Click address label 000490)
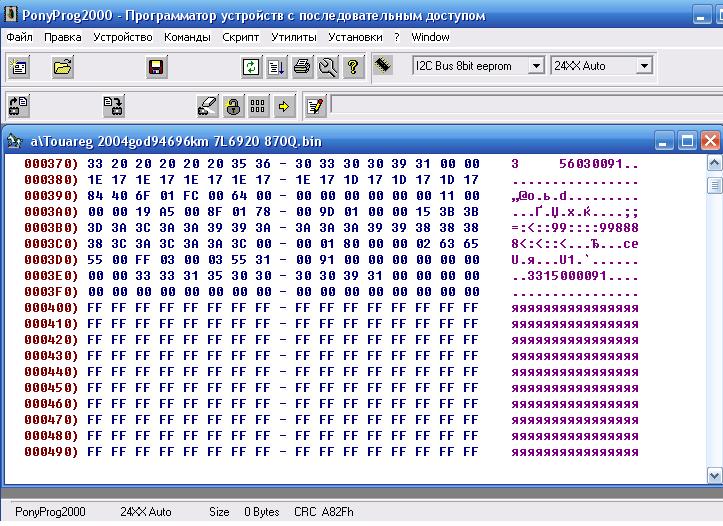Screen dimensions: 723x526 51,452
